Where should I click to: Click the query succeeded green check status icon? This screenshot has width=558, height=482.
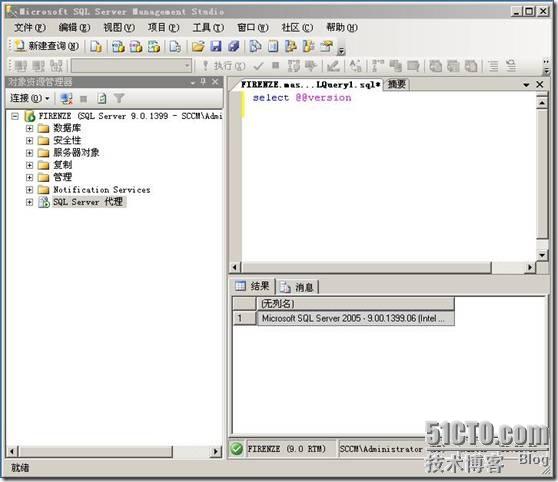coord(236,449)
